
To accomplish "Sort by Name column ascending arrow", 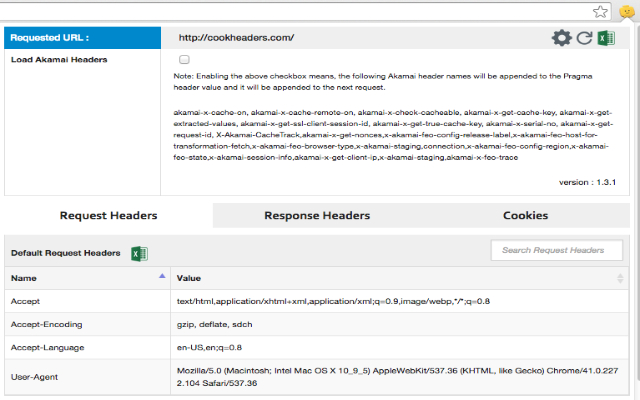I will [x=162, y=276].
